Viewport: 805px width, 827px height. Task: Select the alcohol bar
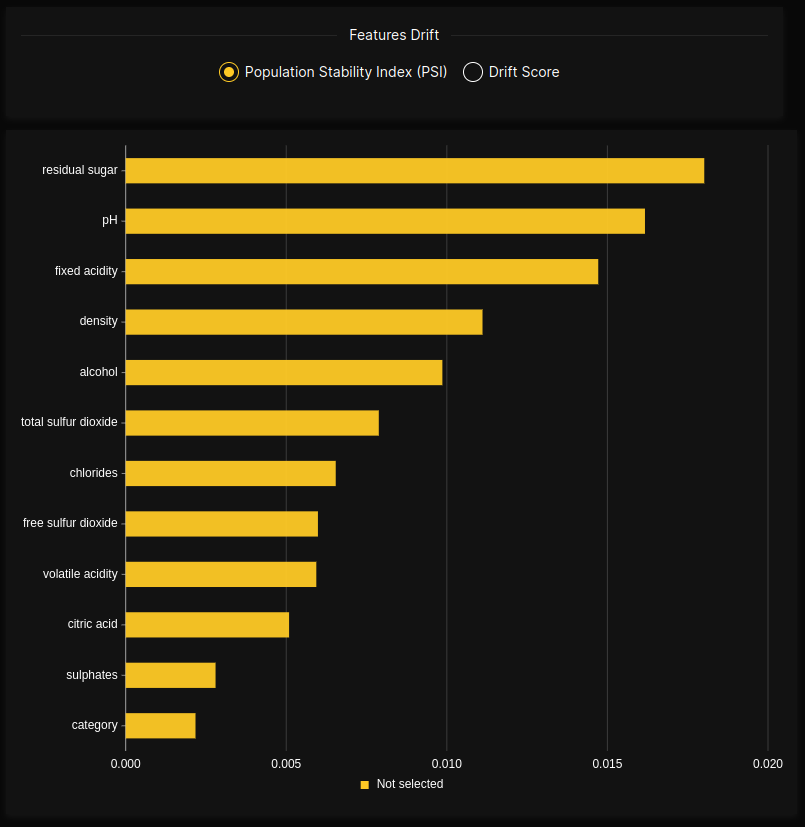(283, 372)
